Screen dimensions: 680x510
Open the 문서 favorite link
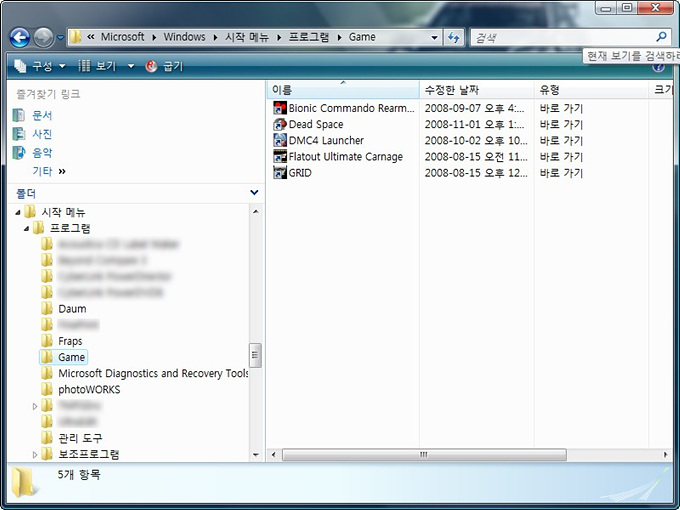pyautogui.click(x=42, y=115)
